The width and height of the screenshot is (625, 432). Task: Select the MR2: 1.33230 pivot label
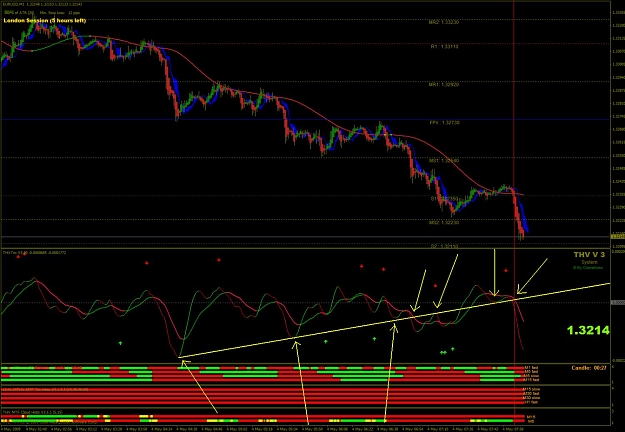[444, 22]
